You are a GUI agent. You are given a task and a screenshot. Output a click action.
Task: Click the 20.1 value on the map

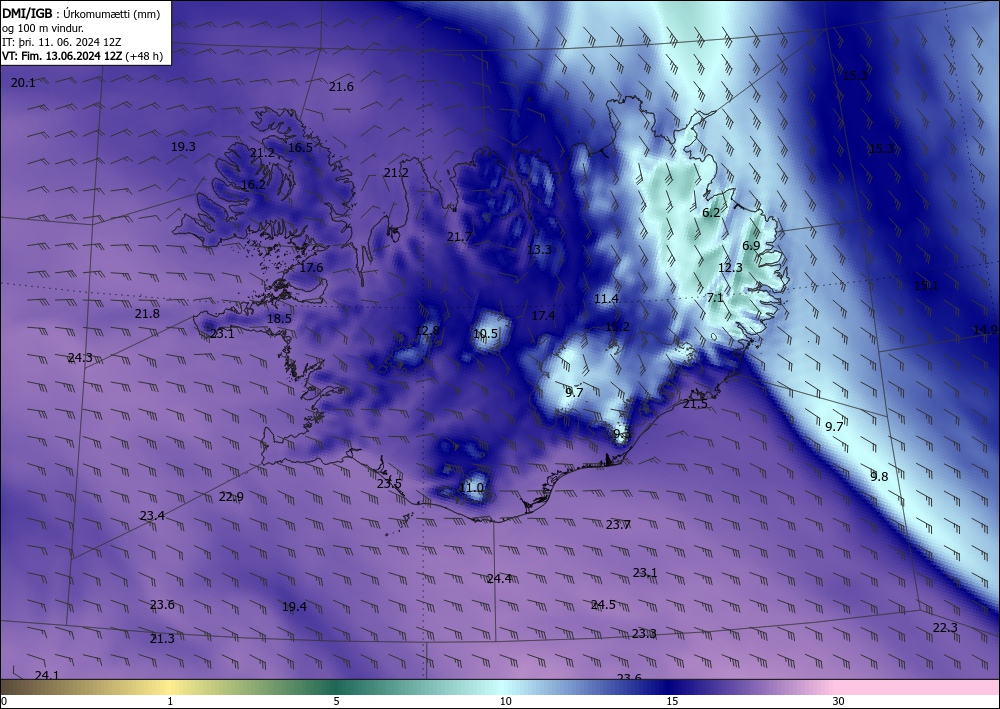coord(23,82)
